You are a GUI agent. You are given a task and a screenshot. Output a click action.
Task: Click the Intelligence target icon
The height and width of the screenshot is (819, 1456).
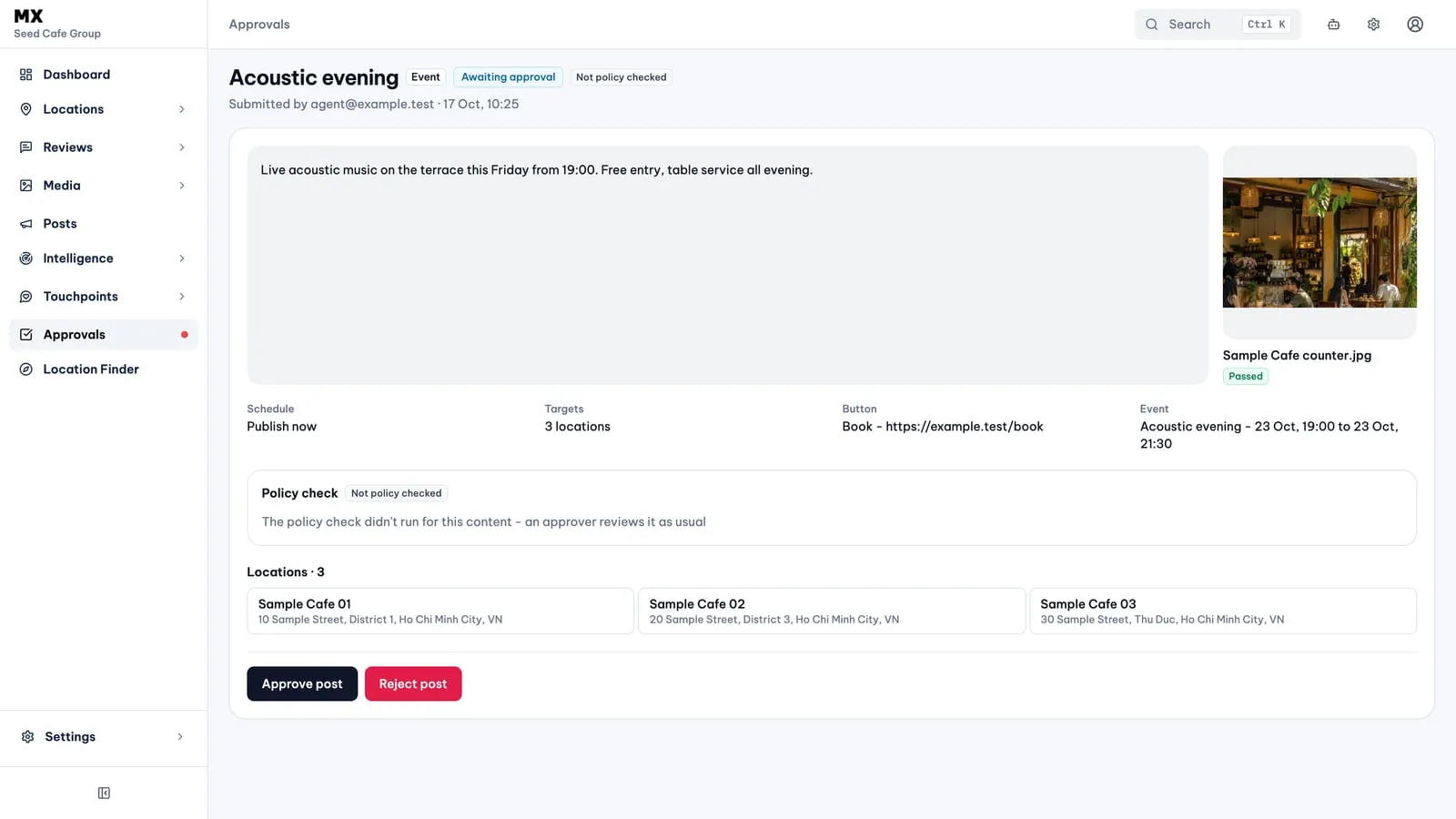click(x=26, y=258)
